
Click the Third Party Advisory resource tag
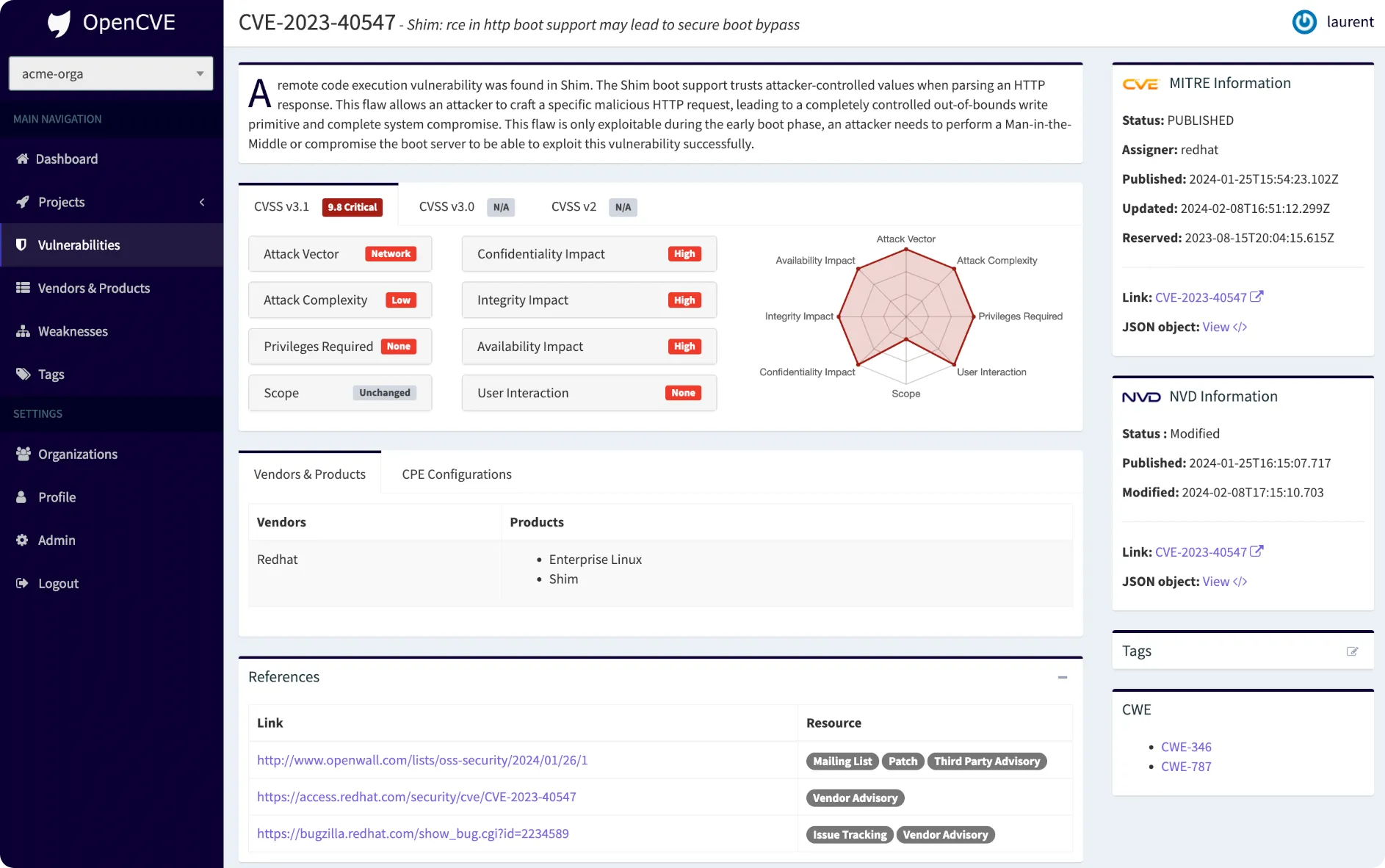[x=987, y=762]
